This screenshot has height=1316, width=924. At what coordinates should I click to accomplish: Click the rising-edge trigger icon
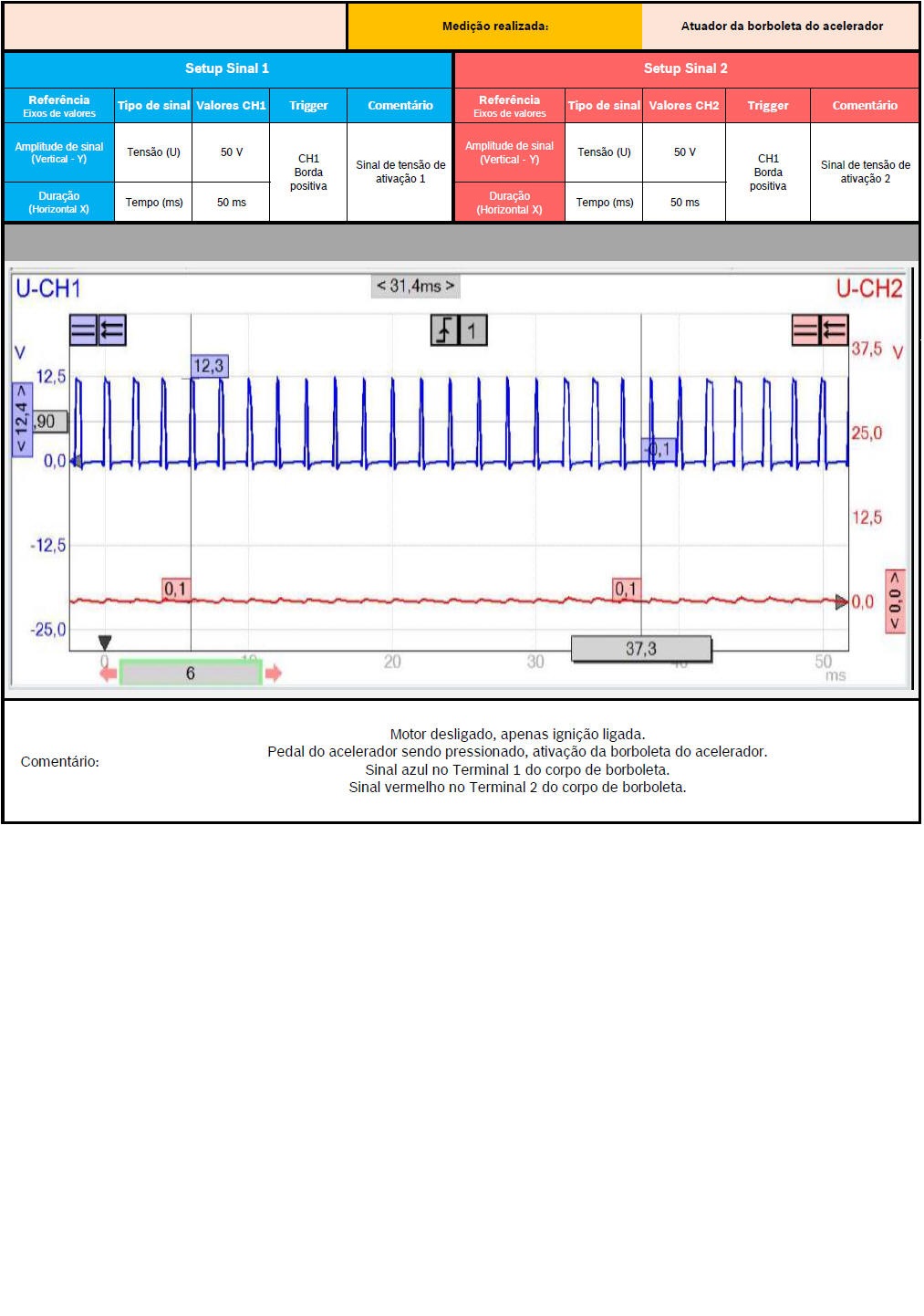444,330
